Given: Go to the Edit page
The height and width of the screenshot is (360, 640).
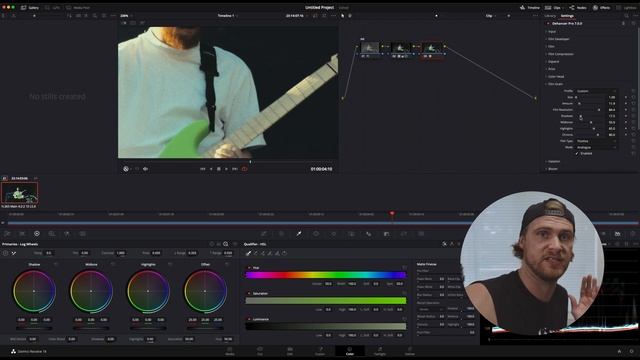Looking at the screenshot, I should click(x=289, y=351).
